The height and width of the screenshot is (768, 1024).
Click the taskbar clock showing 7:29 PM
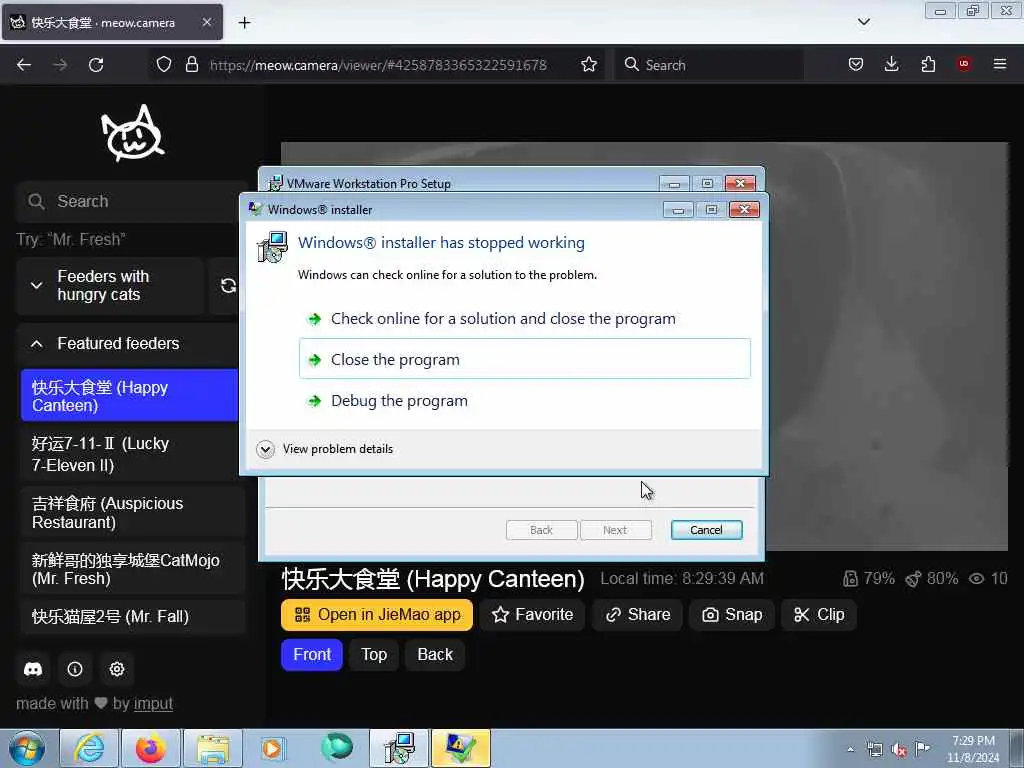coord(973,749)
